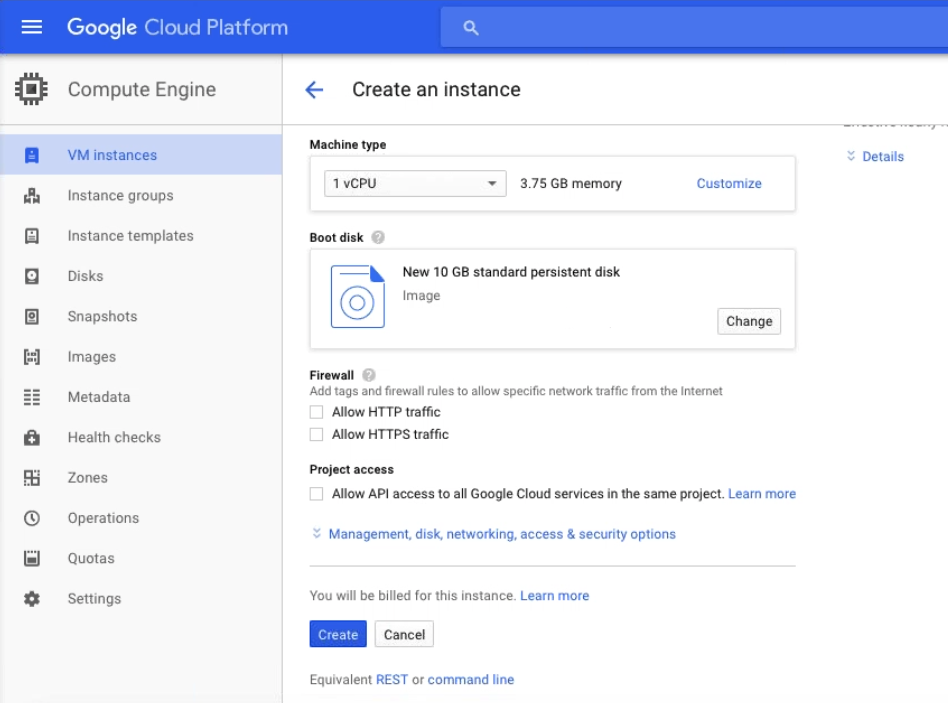Click the Operations clock icon
The height and width of the screenshot is (703, 949).
pos(31,518)
